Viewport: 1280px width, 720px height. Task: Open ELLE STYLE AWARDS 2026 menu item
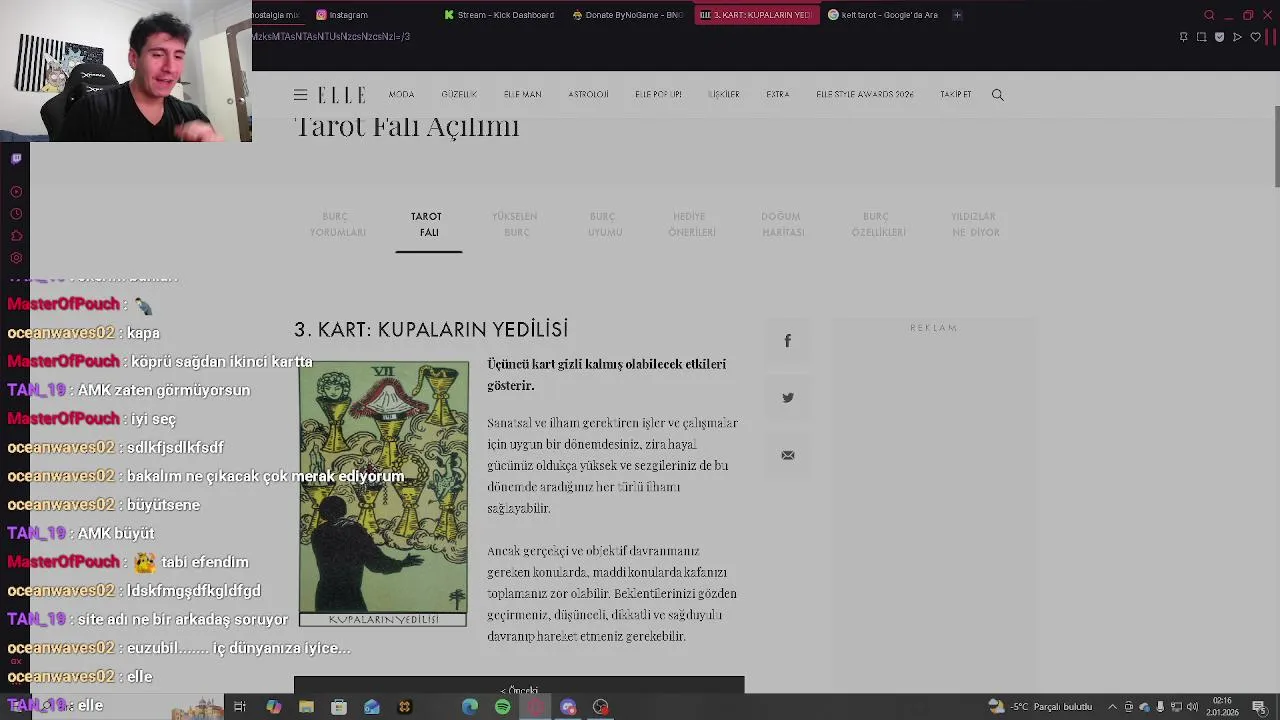[x=865, y=95]
